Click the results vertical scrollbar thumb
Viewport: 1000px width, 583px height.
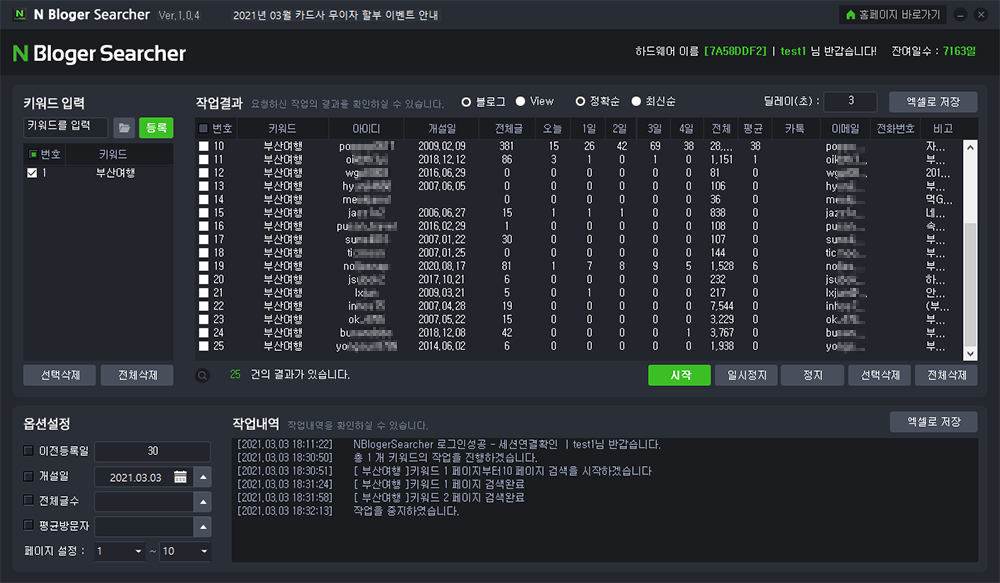coord(970,284)
